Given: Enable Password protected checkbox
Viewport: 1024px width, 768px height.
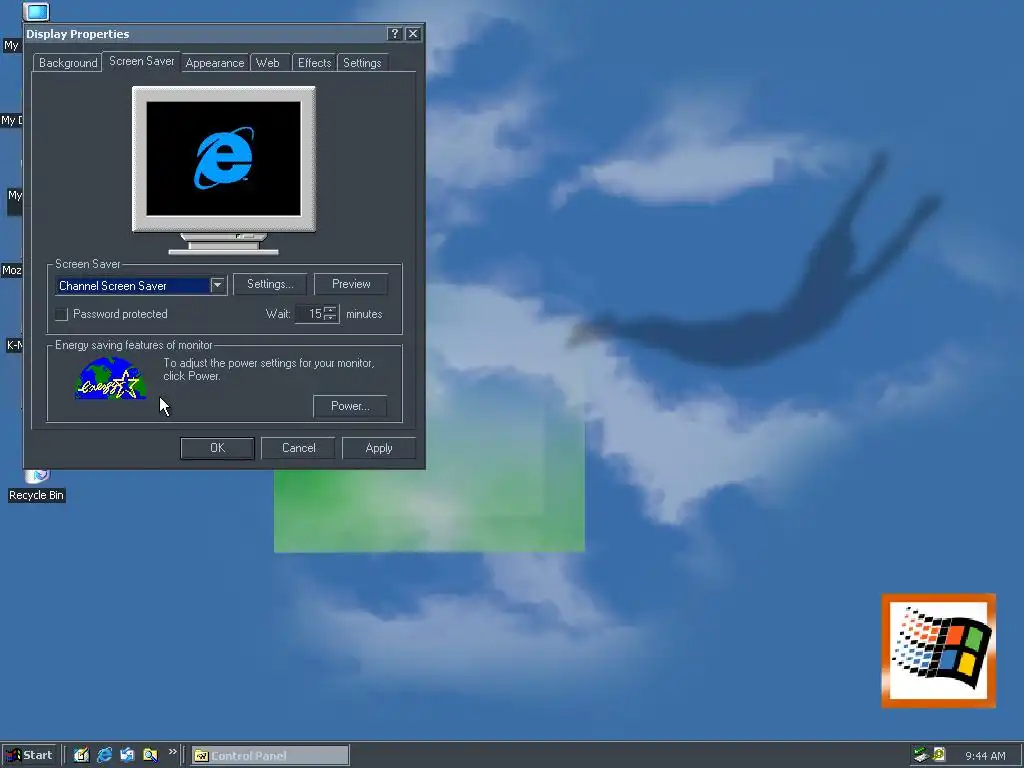Looking at the screenshot, I should tap(61, 314).
